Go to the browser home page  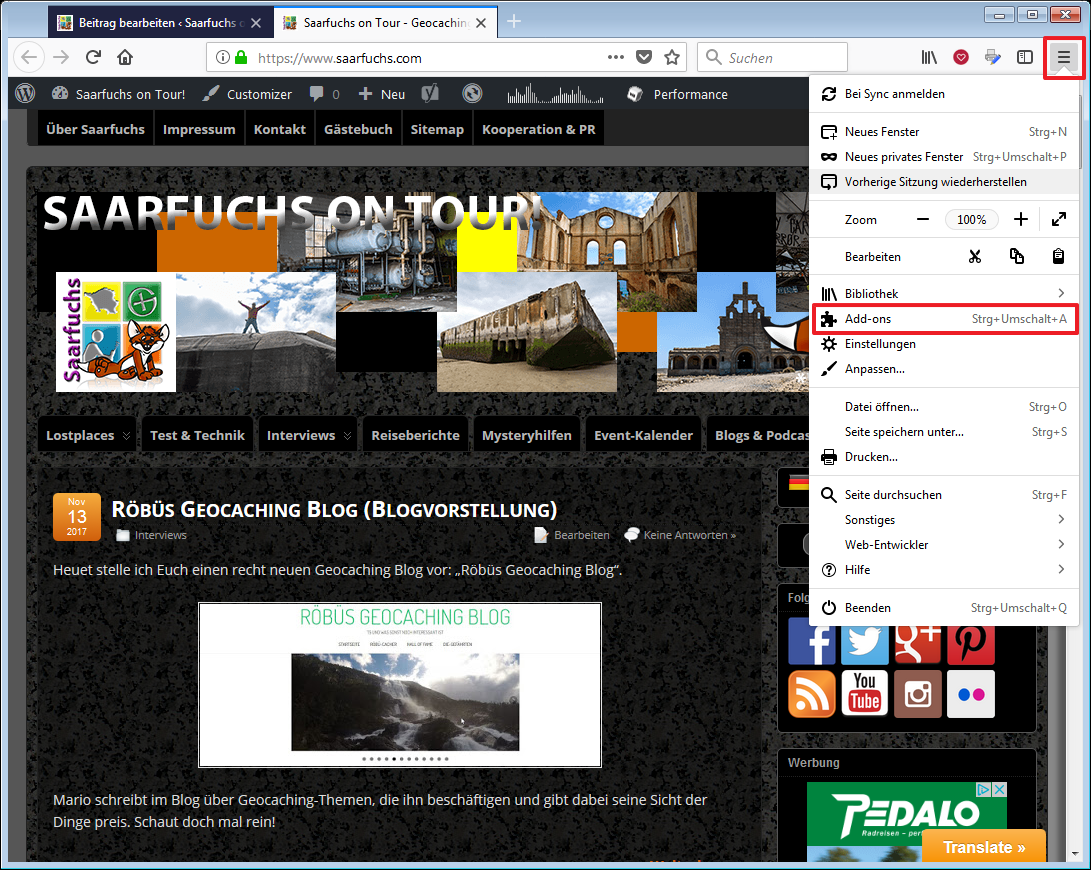click(125, 58)
